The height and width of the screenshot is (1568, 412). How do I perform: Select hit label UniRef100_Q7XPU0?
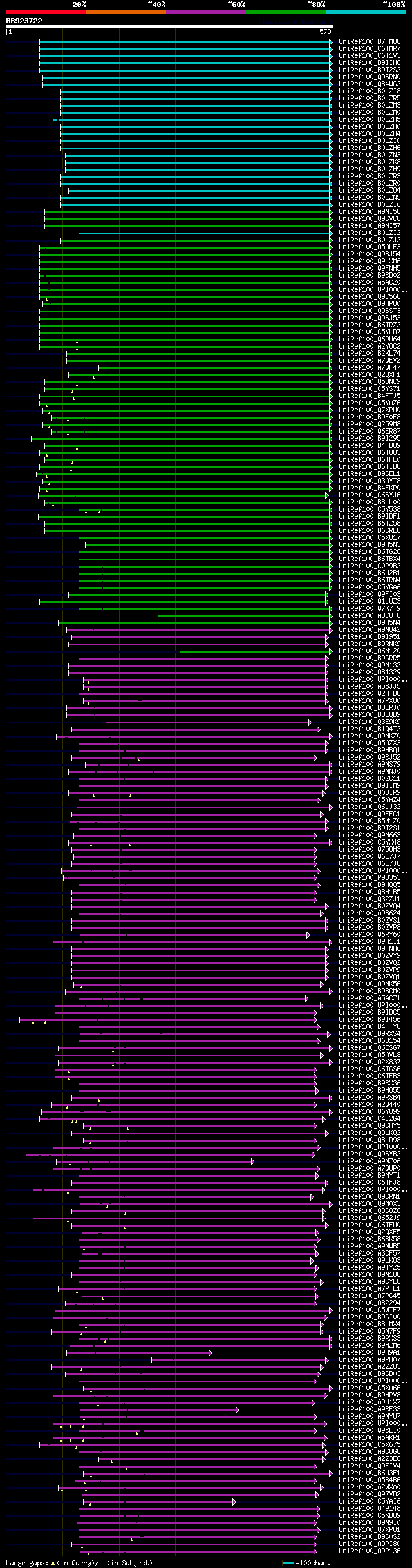tap(370, 410)
